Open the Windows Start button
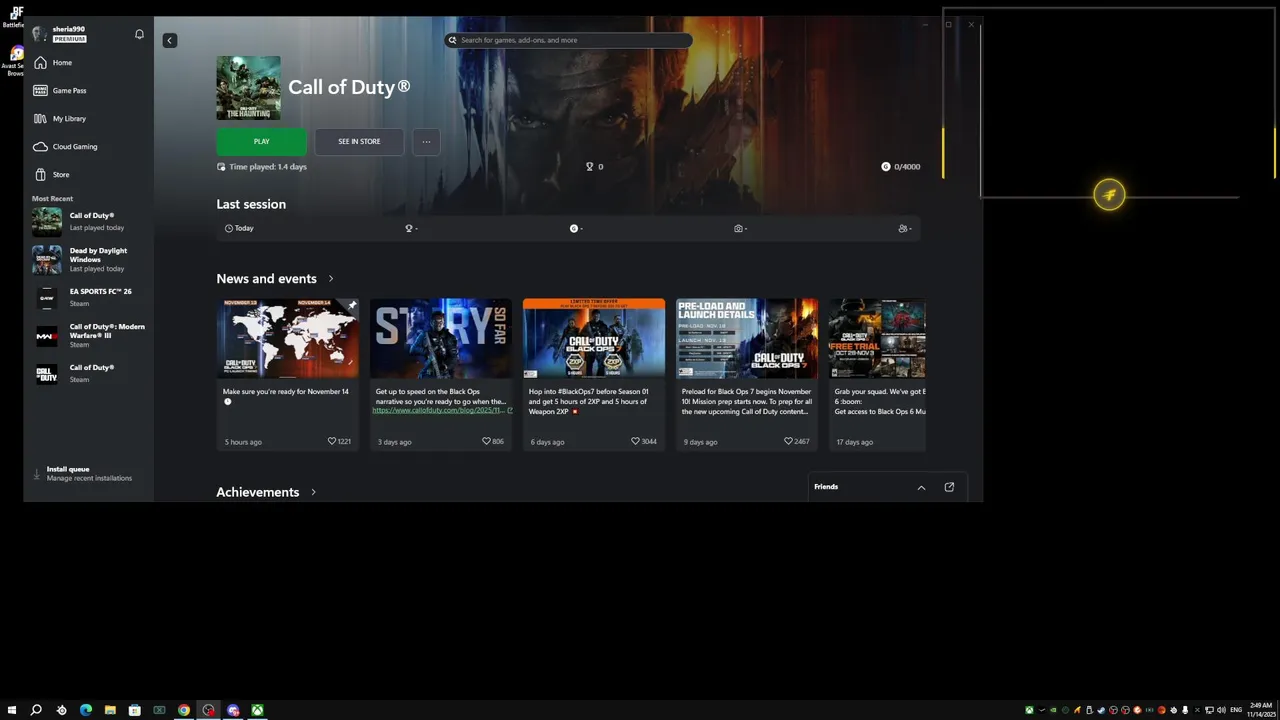This screenshot has height=720, width=1280. [12, 710]
